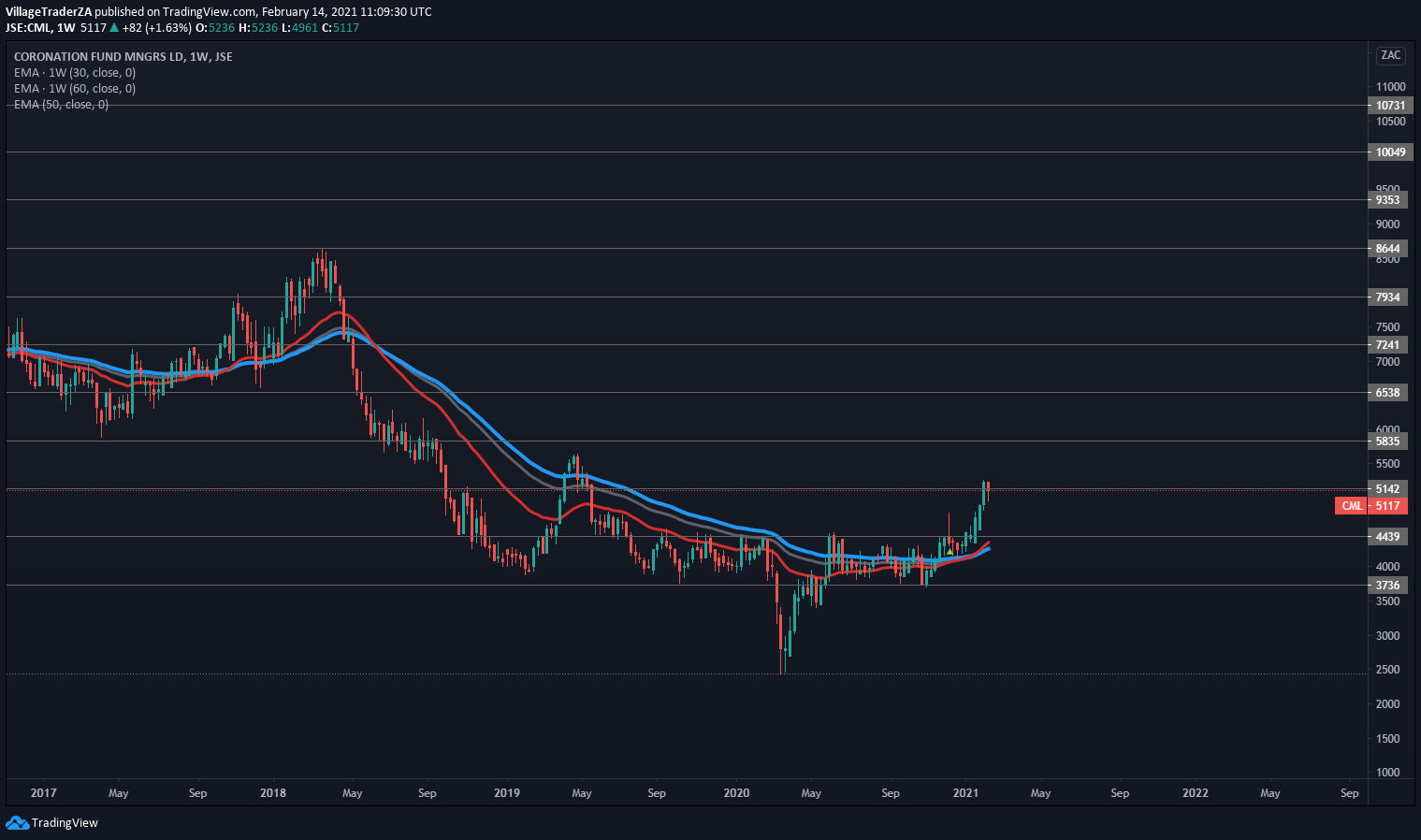Toggle the EMA 1W (60, close, 0) indicator
Image resolution: width=1421 pixels, height=840 pixels.
tap(75, 89)
